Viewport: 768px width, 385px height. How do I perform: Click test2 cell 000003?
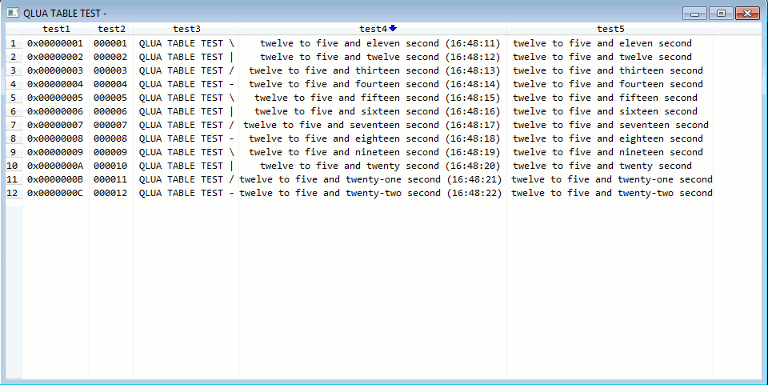tap(111, 71)
